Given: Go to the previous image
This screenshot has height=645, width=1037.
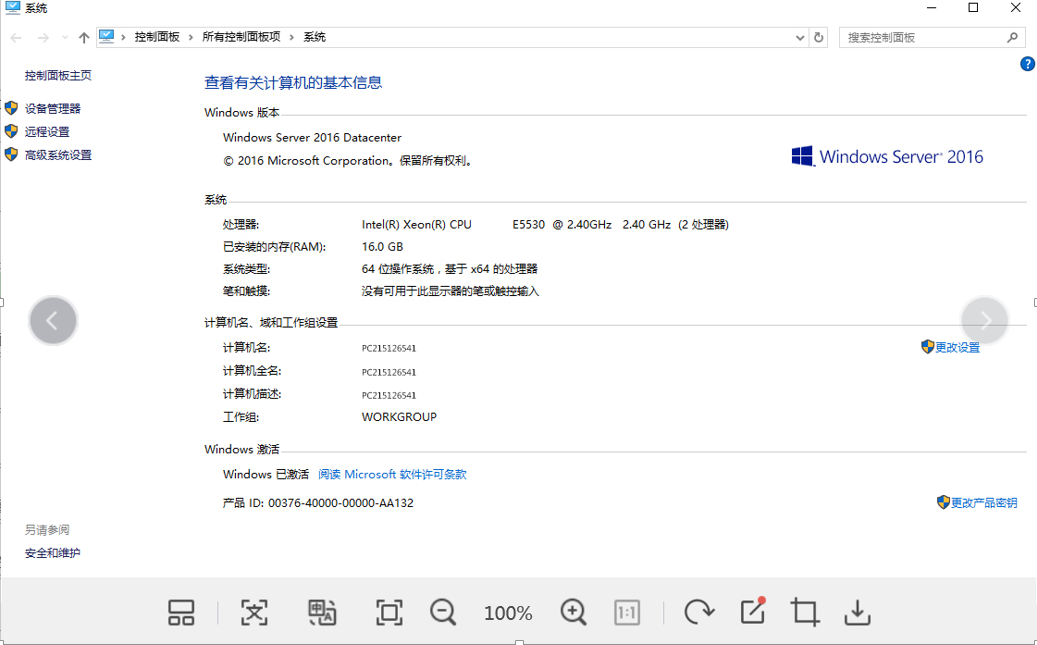Looking at the screenshot, I should click(53, 320).
